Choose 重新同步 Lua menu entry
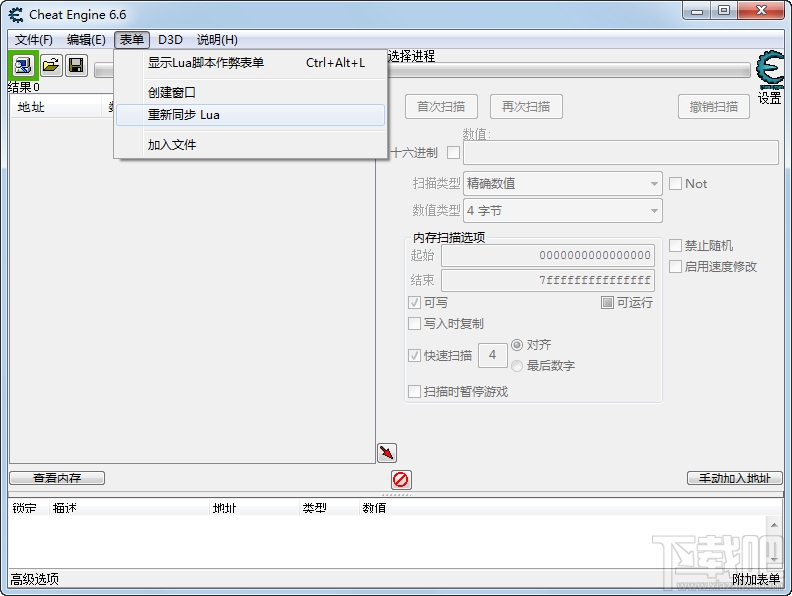Image resolution: width=792 pixels, height=596 pixels. click(x=251, y=115)
